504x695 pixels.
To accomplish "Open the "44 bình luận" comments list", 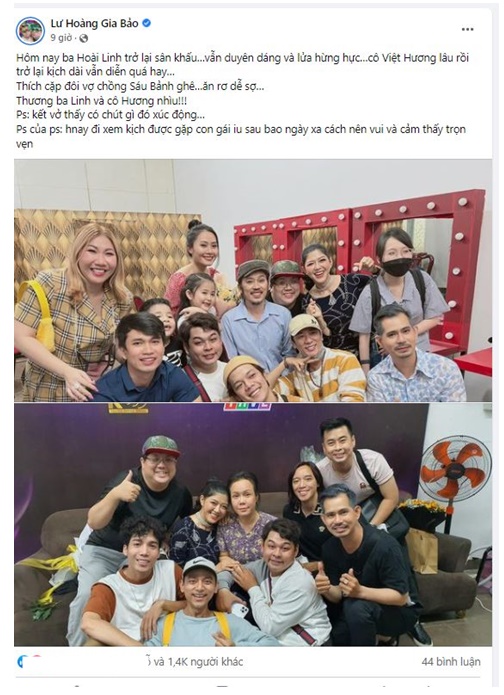I will [x=451, y=662].
